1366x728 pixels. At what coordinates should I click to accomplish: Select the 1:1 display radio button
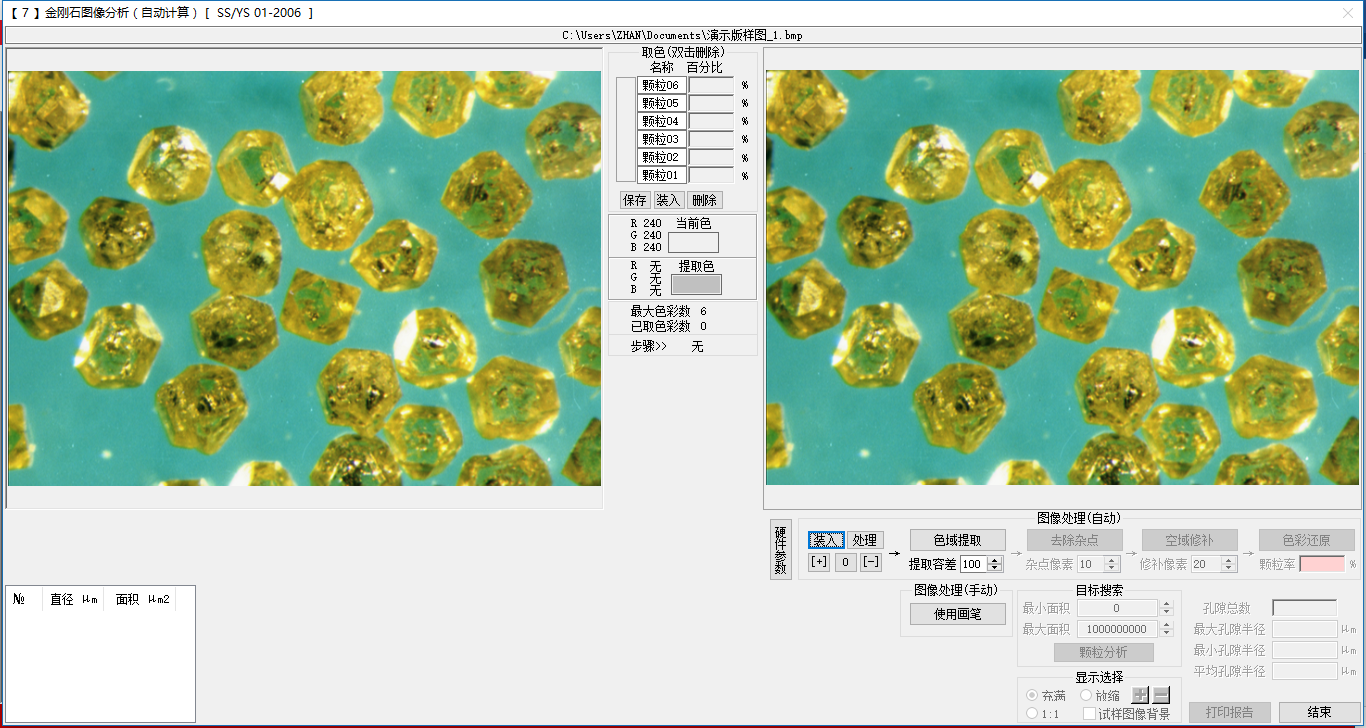coord(1032,713)
